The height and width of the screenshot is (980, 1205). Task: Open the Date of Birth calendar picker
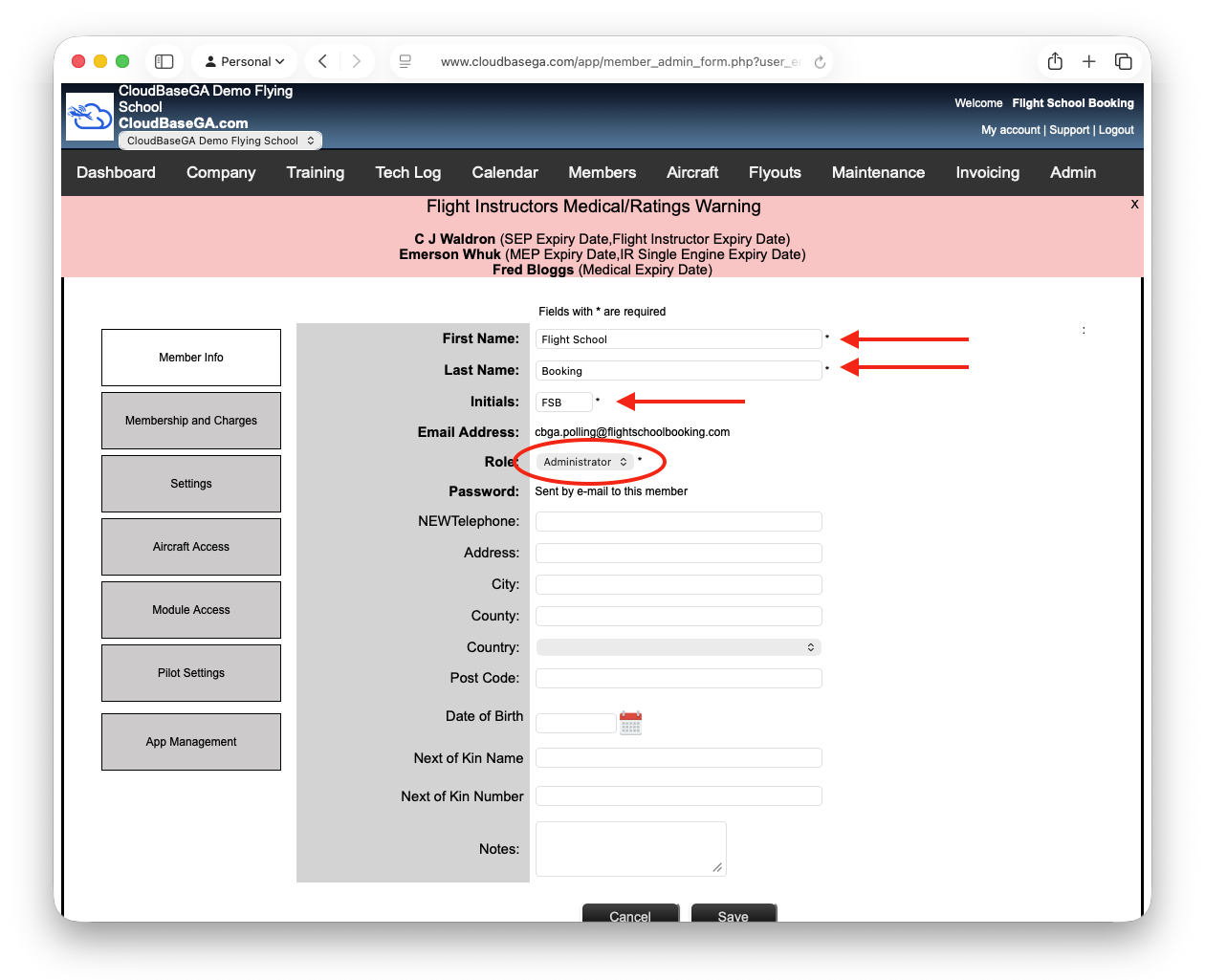click(631, 723)
